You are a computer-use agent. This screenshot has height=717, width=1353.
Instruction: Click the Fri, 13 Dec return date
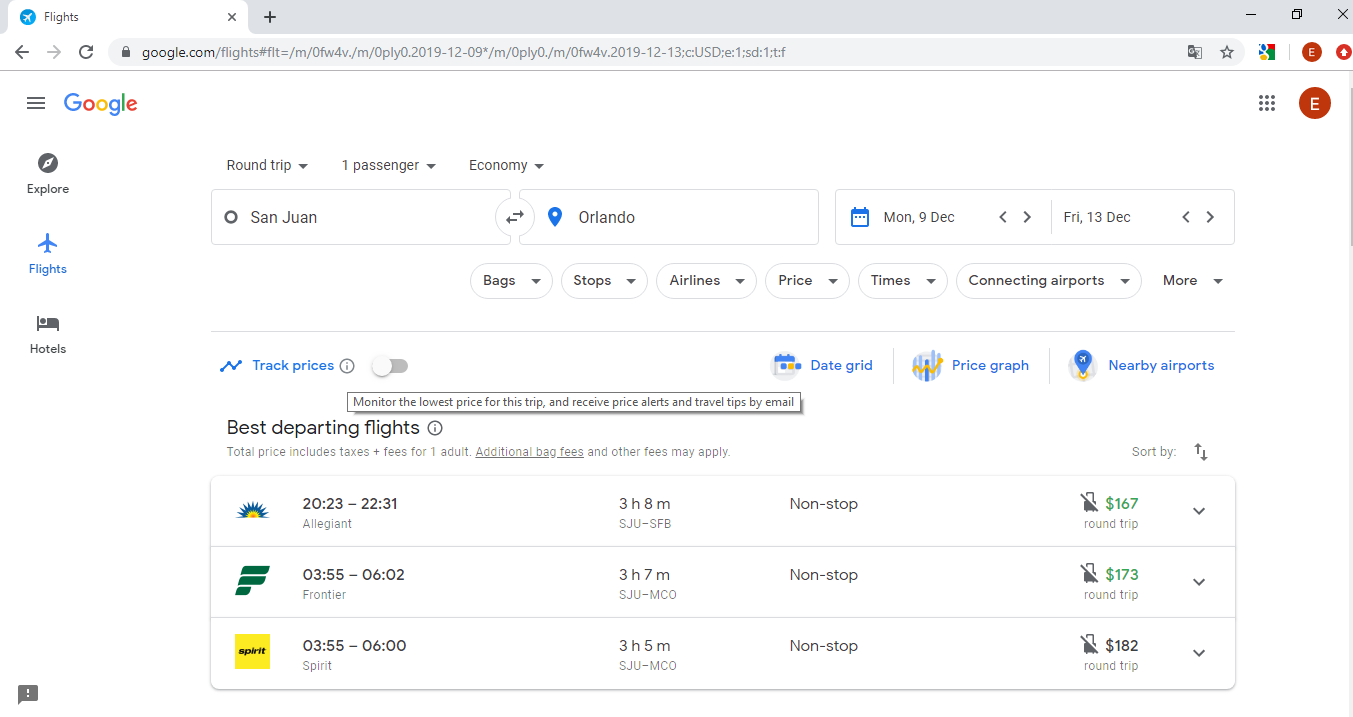point(1097,217)
